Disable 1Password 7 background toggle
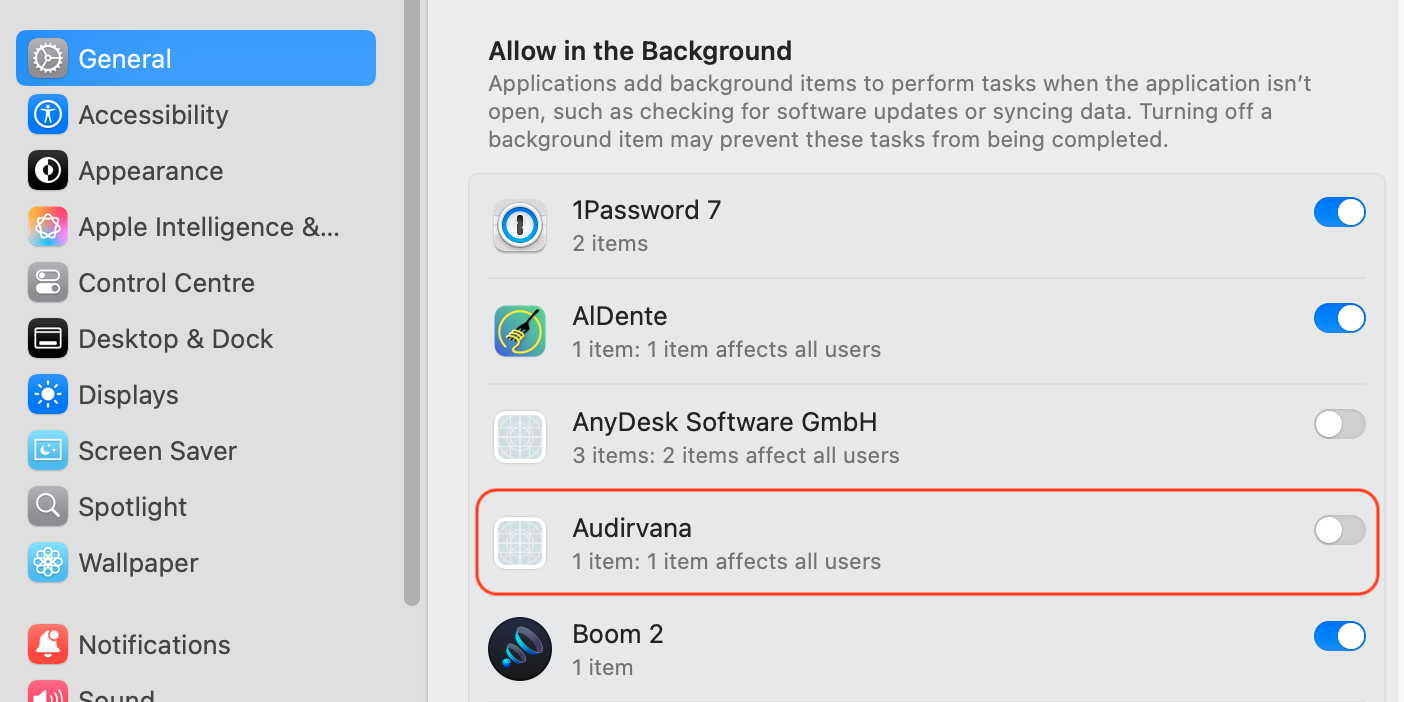 1339,212
